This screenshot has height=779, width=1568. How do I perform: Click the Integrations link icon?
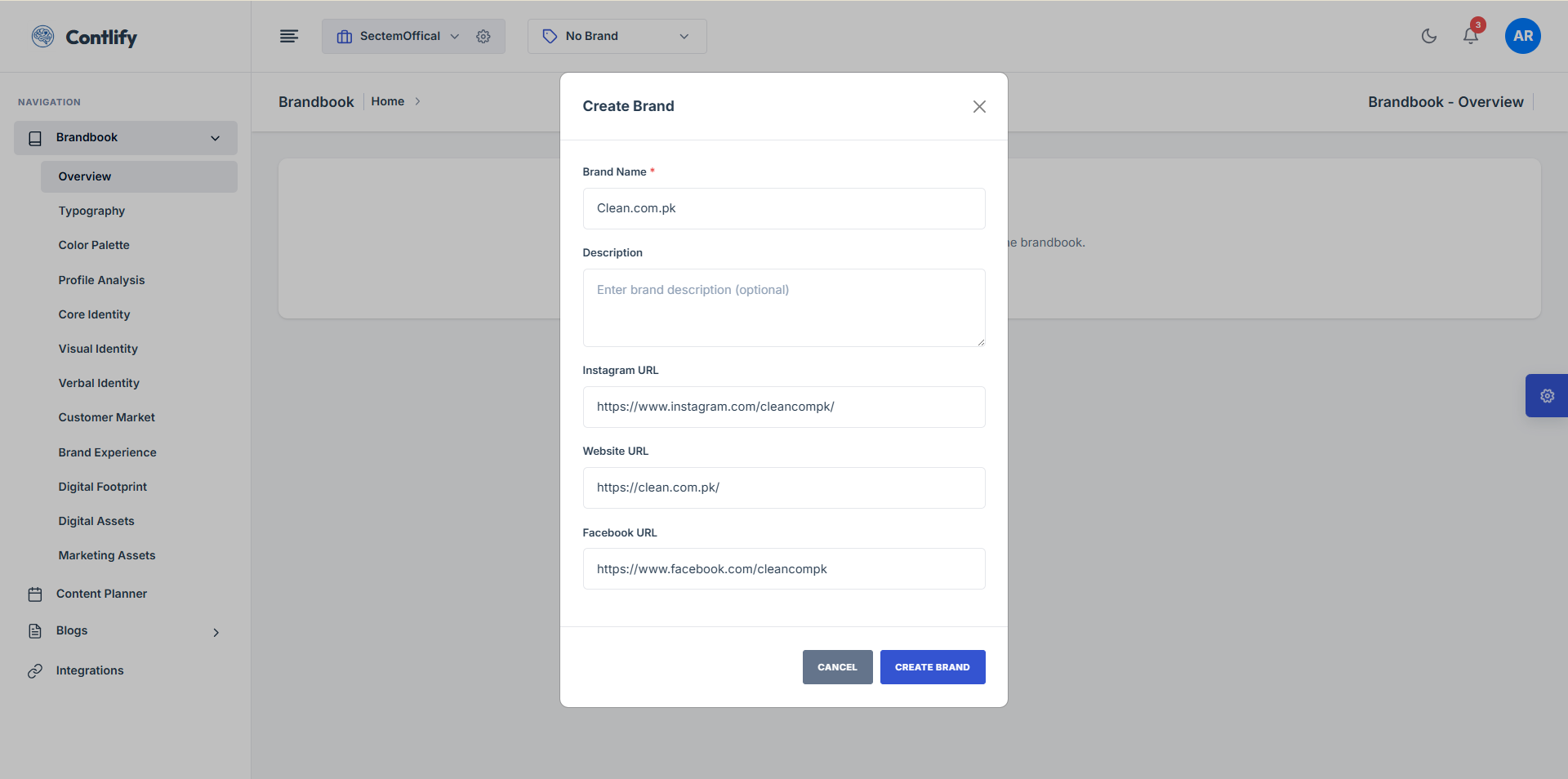point(35,671)
